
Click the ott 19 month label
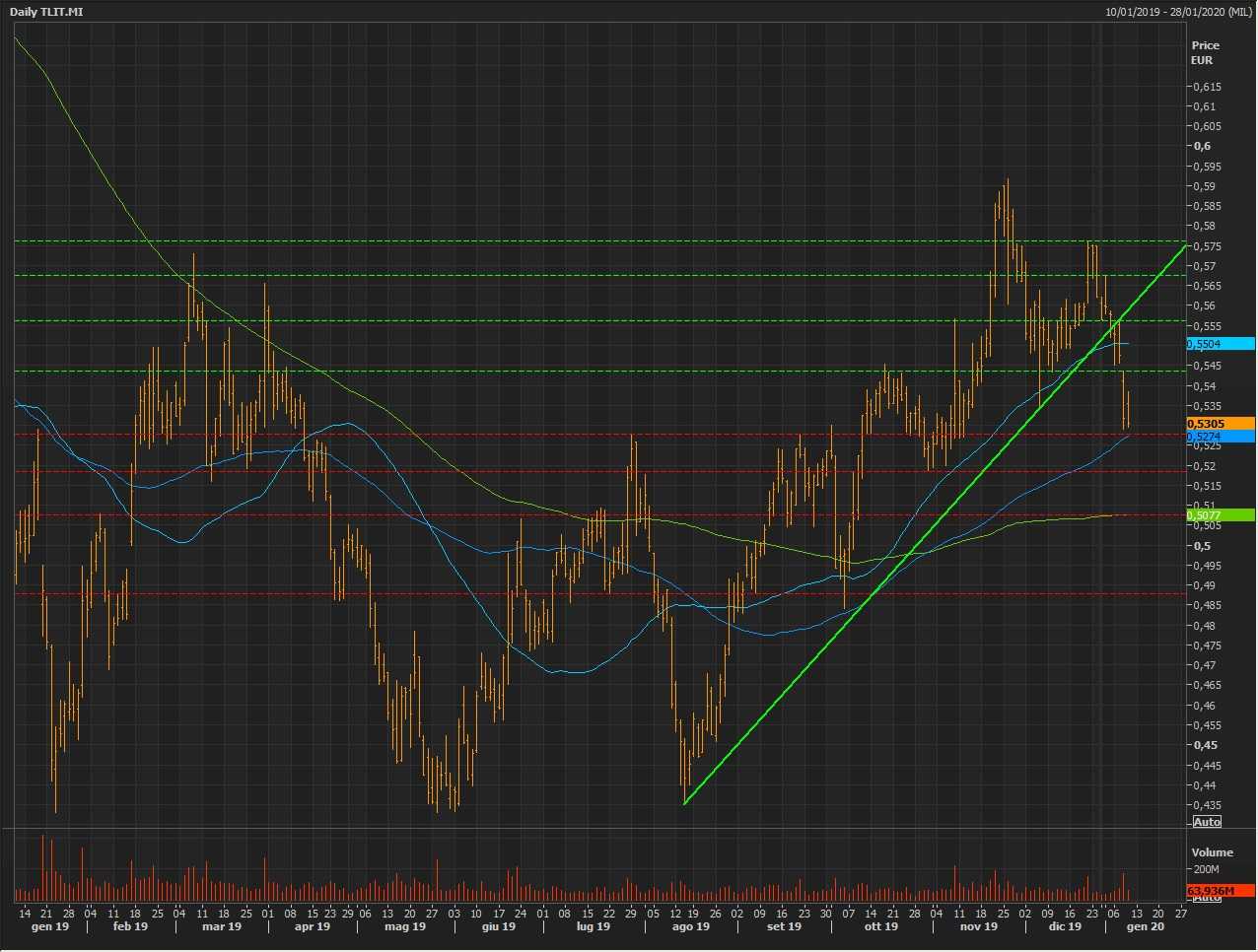881,926
